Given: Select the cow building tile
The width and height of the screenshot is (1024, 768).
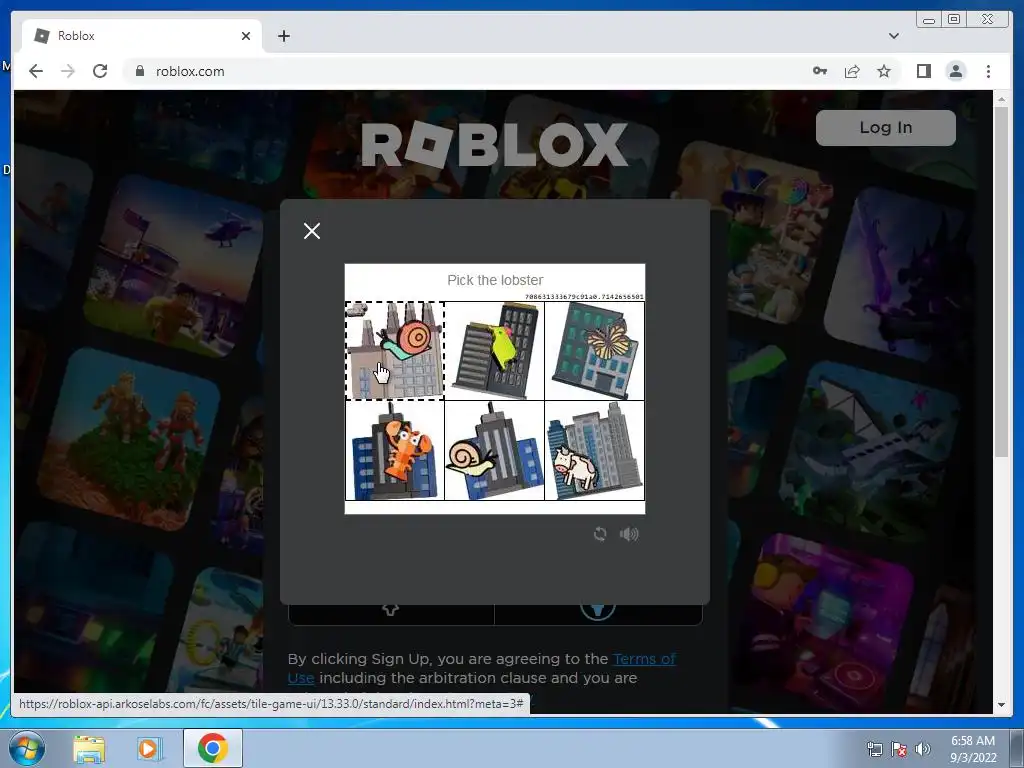Looking at the screenshot, I should (x=594, y=451).
